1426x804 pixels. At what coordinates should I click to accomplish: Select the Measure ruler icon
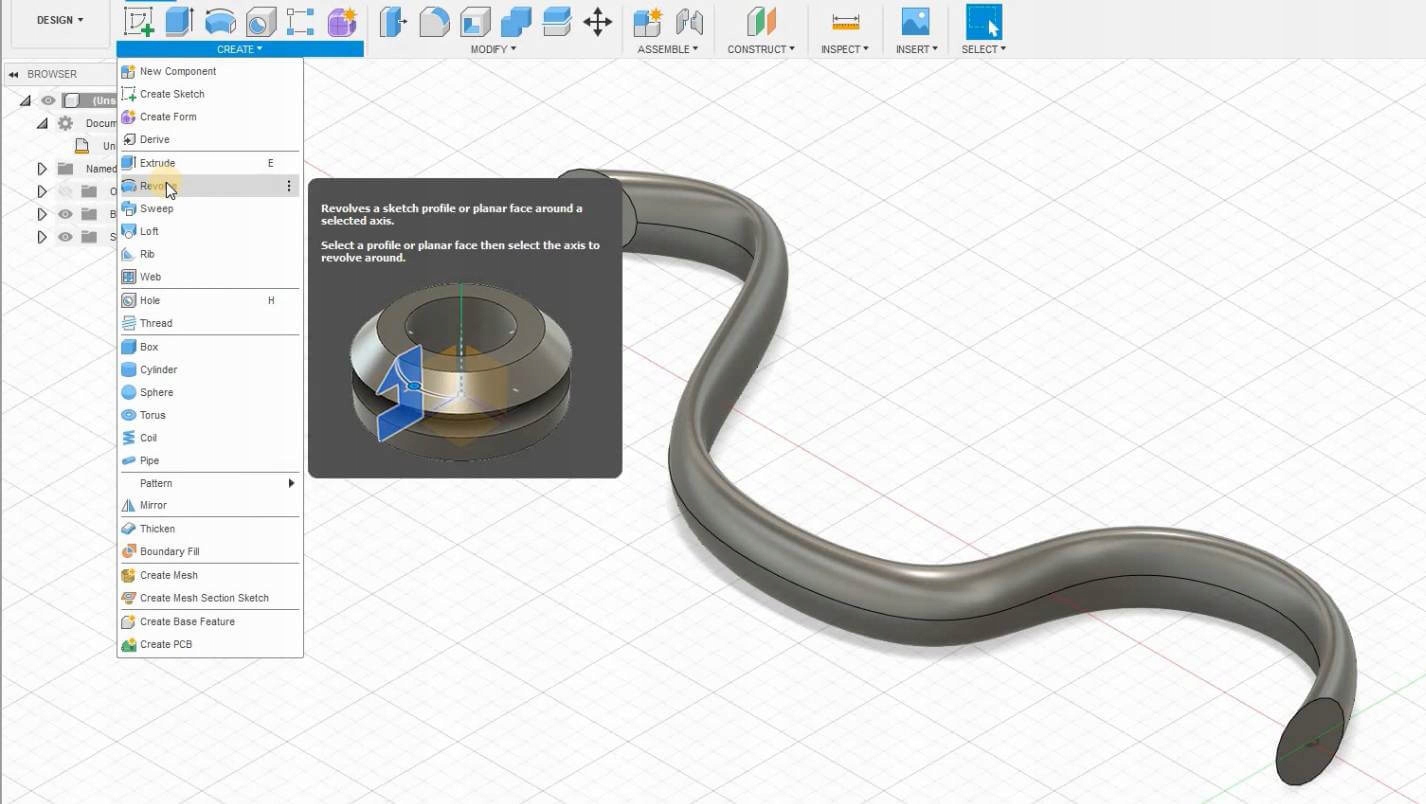coord(845,21)
